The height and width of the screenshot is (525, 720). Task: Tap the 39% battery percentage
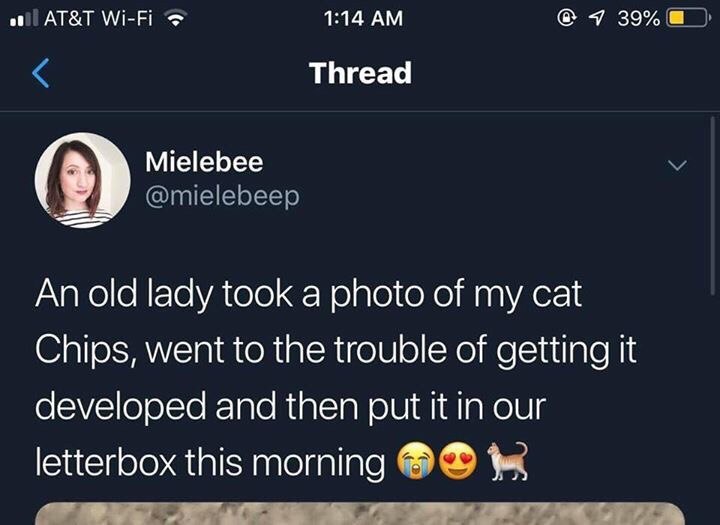639,19
